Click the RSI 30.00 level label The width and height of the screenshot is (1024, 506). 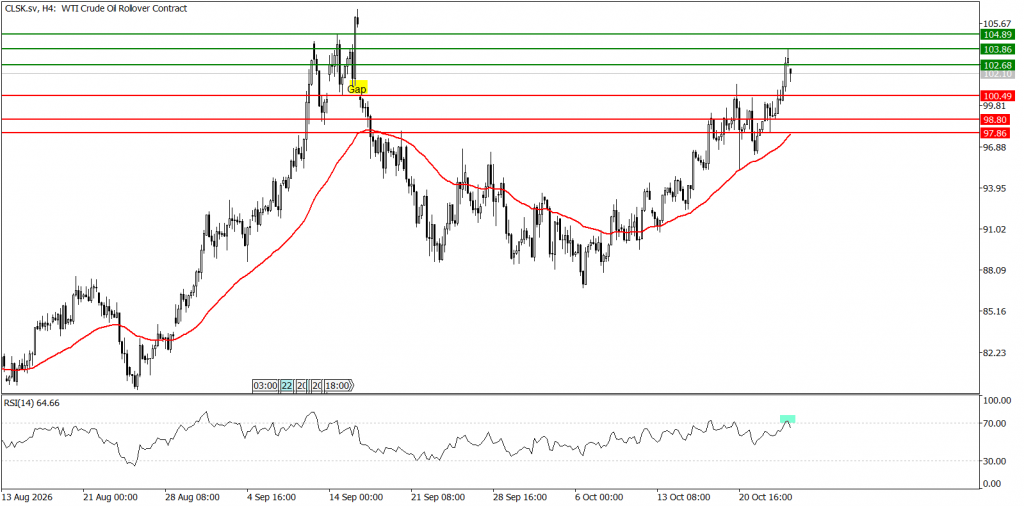[x=997, y=461]
